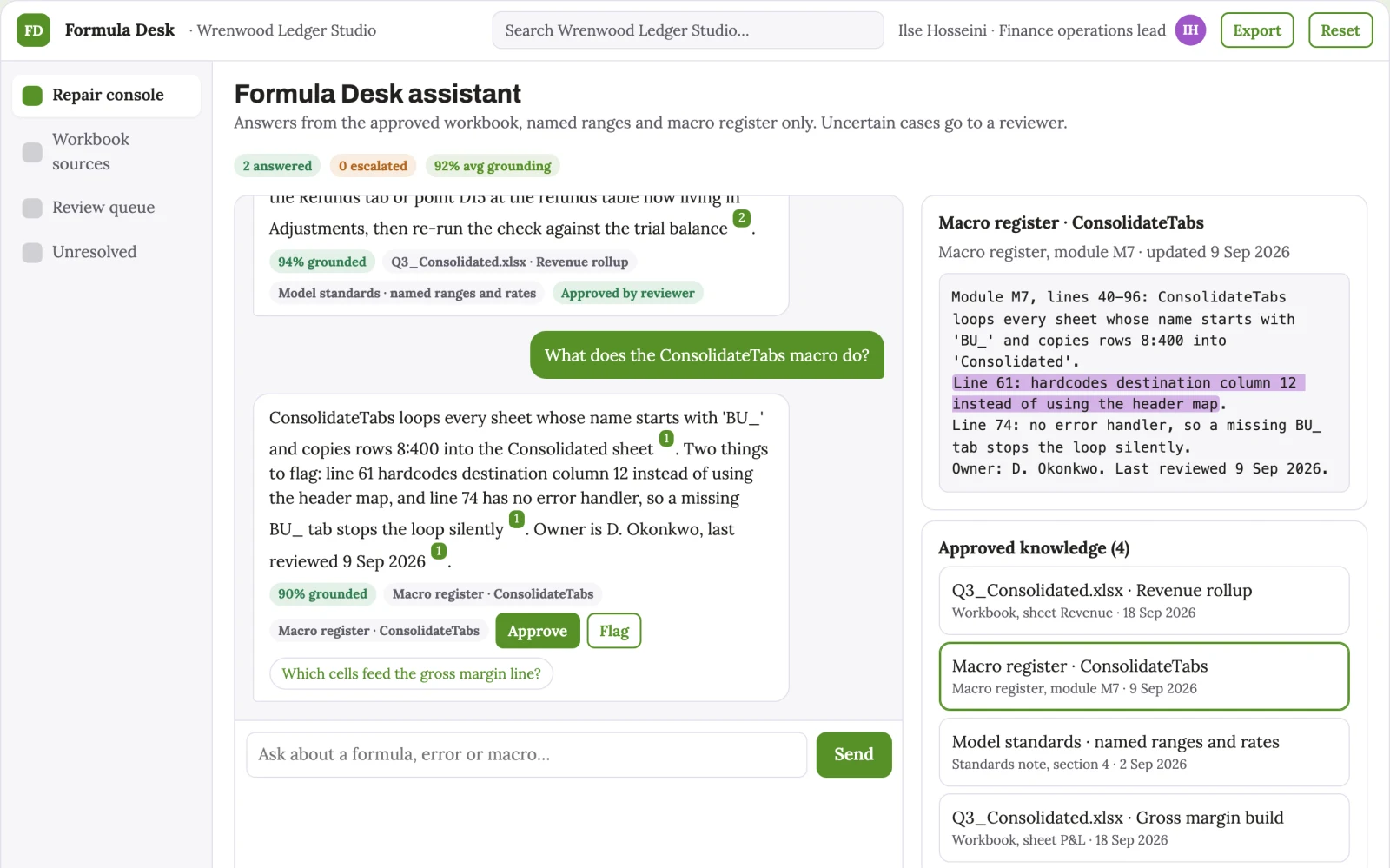Select the Macro register ConsolidateTabs knowledge card
This screenshot has height=868, width=1390.
point(1144,676)
